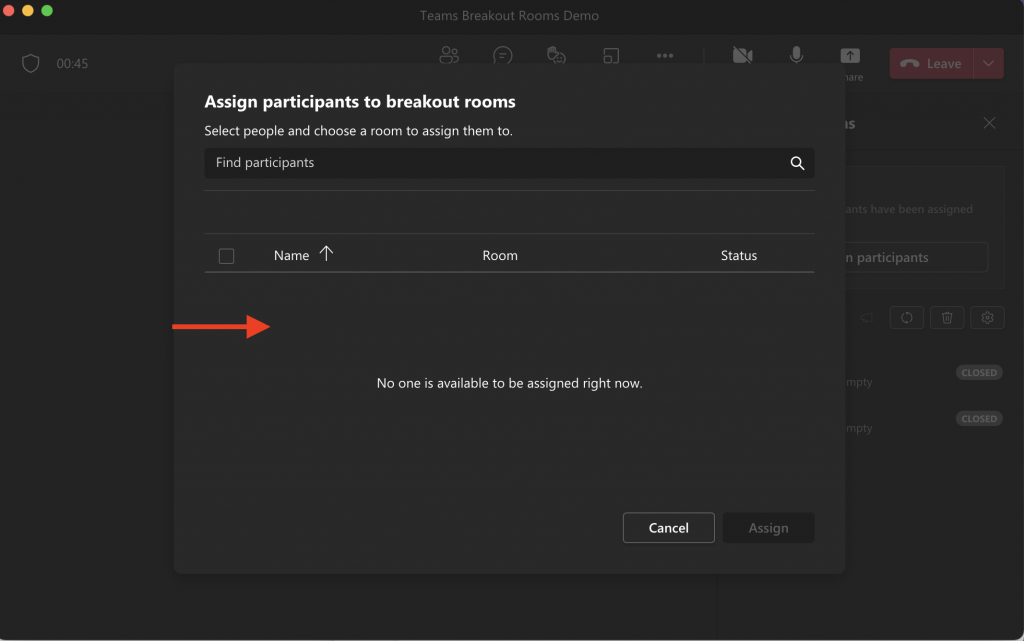Mute the microphone
The image size is (1024, 641).
coord(796,56)
